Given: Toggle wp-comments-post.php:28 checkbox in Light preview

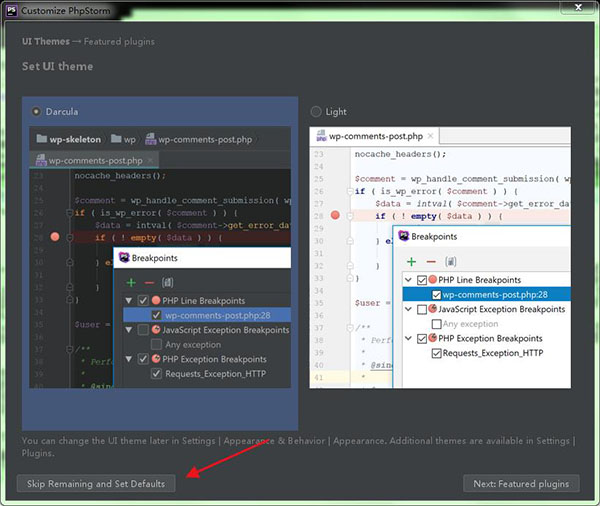Looking at the screenshot, I should (436, 295).
